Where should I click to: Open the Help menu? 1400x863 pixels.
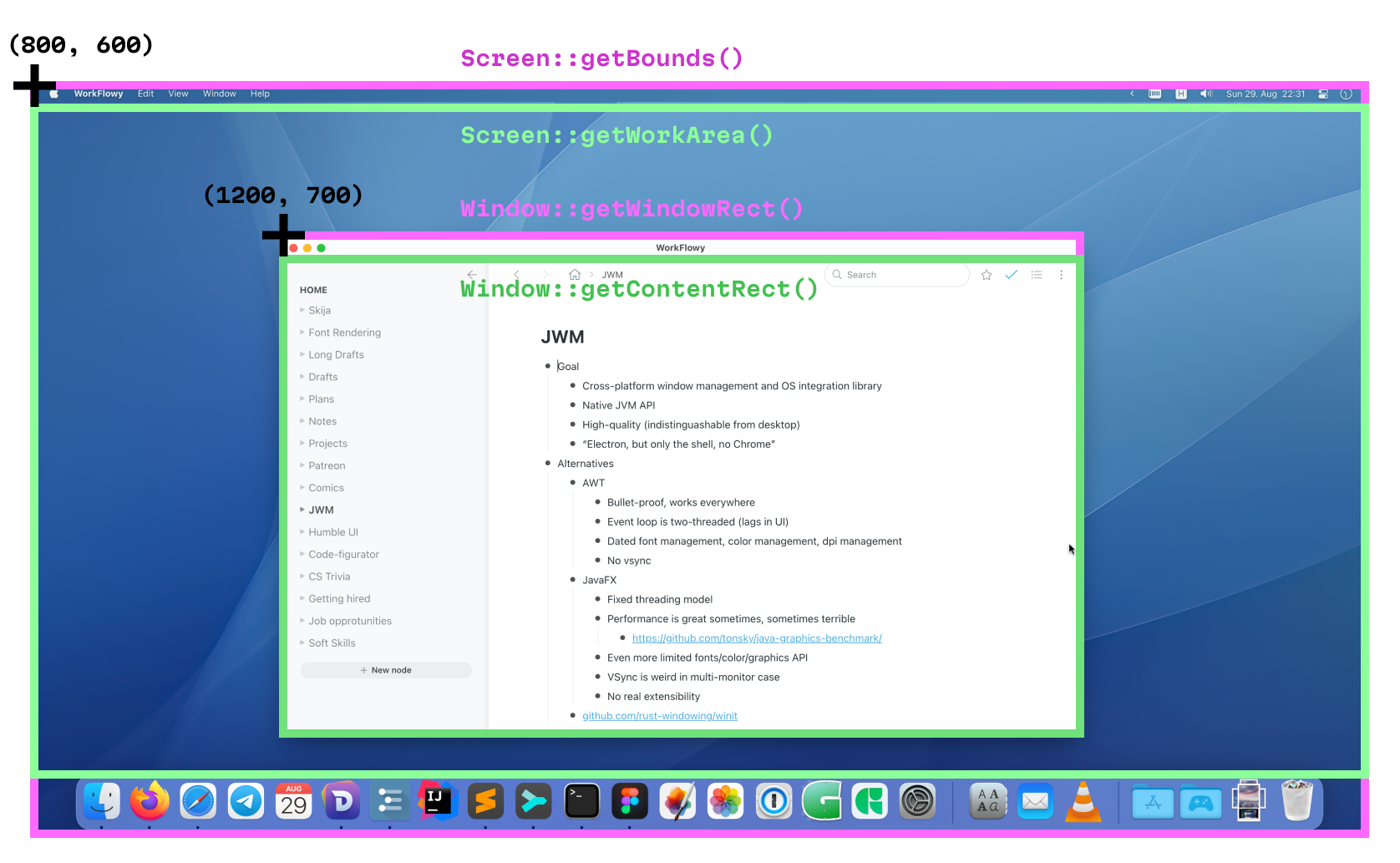tap(261, 94)
